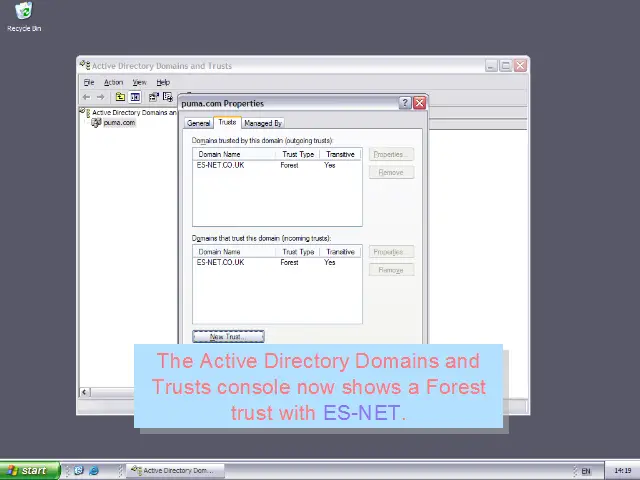Click the Windows Start button

pyautogui.click(x=30, y=471)
